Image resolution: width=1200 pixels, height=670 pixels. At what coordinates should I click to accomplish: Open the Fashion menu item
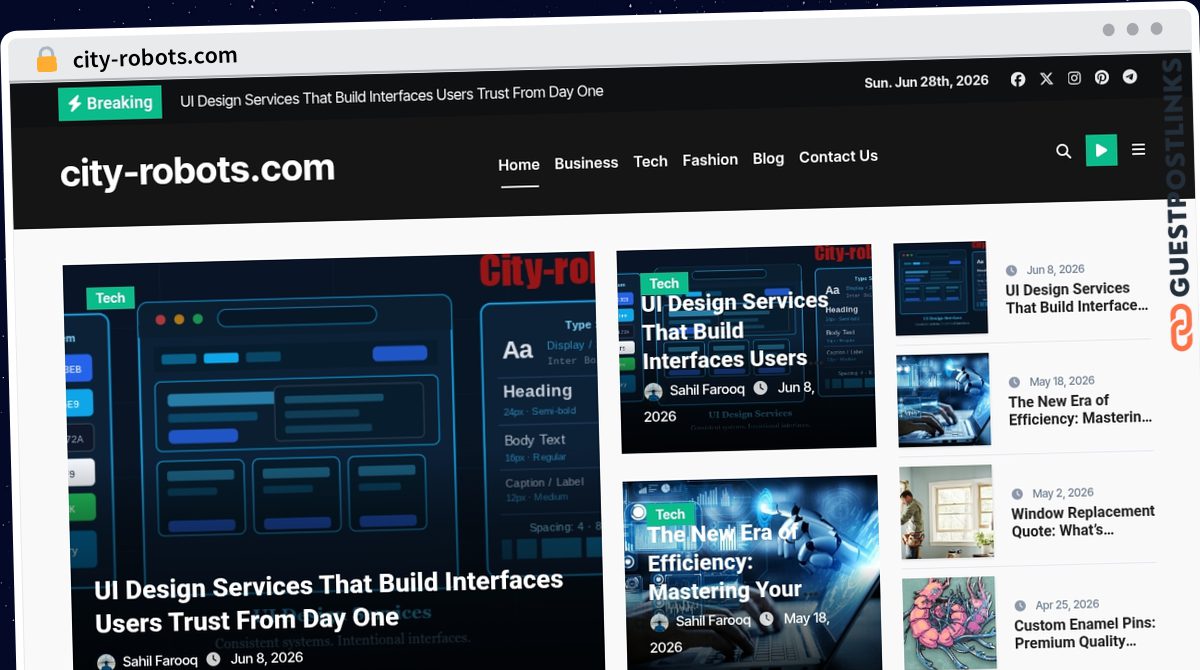(x=710, y=160)
